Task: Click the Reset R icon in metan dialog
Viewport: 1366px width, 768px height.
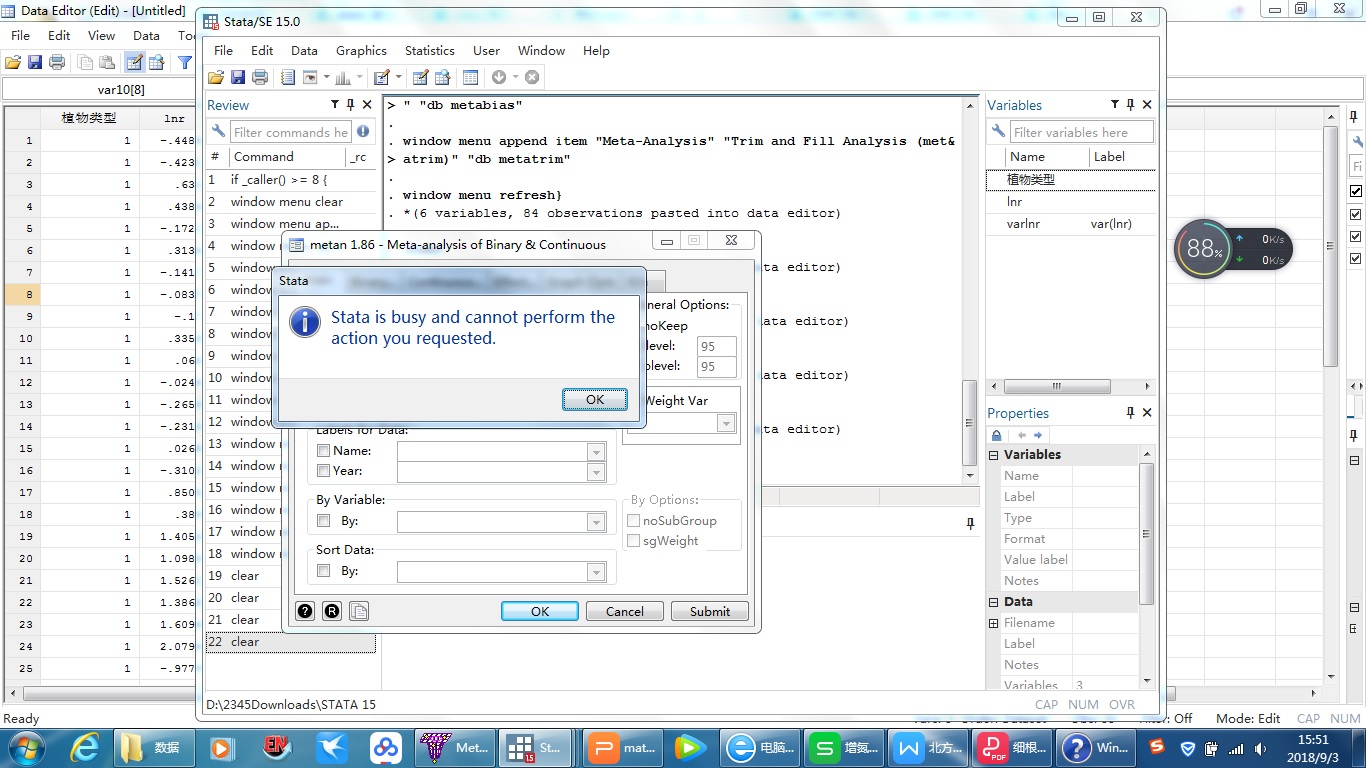Action: click(x=332, y=611)
